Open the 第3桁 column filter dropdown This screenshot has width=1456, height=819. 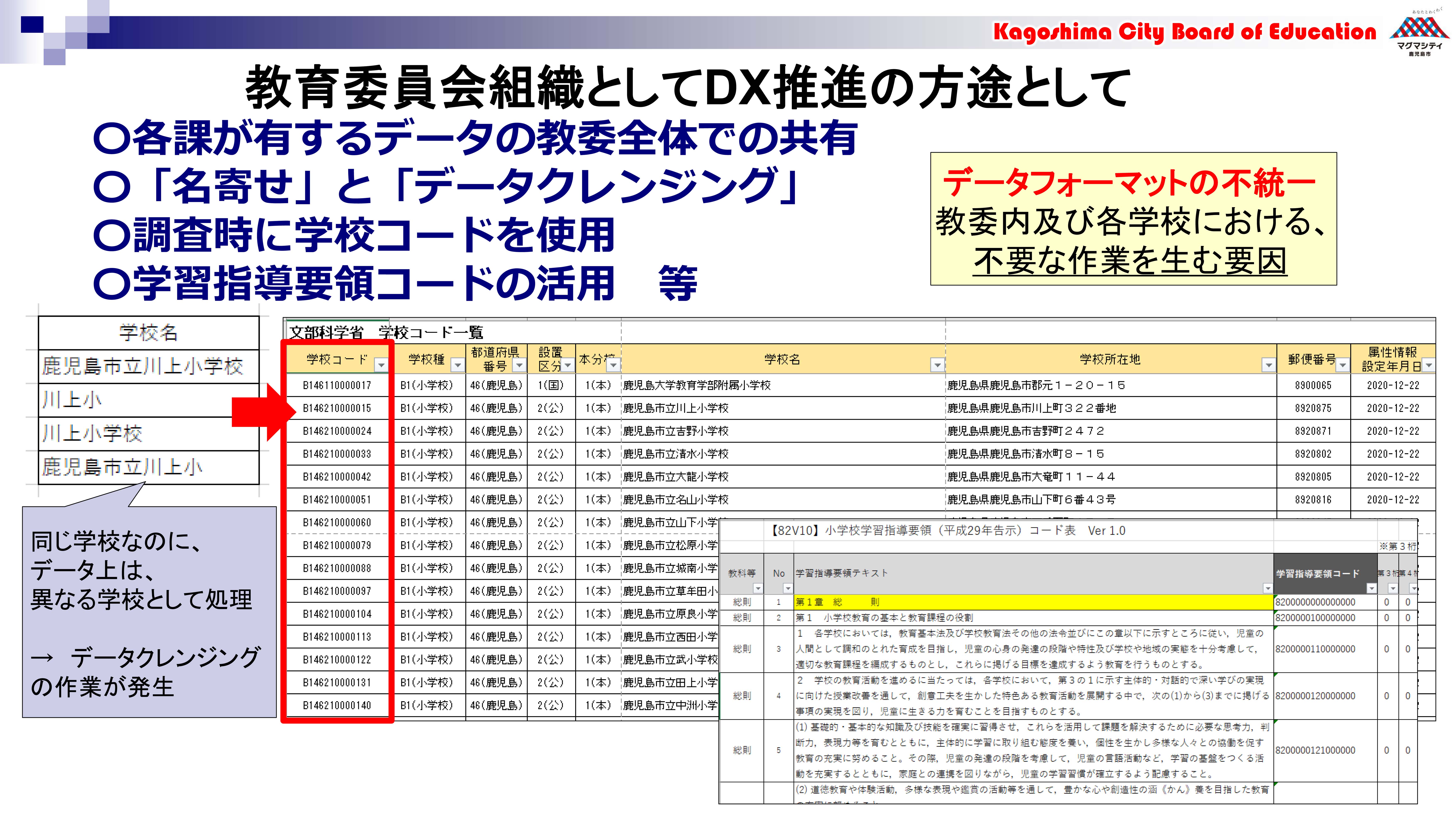point(1393,588)
